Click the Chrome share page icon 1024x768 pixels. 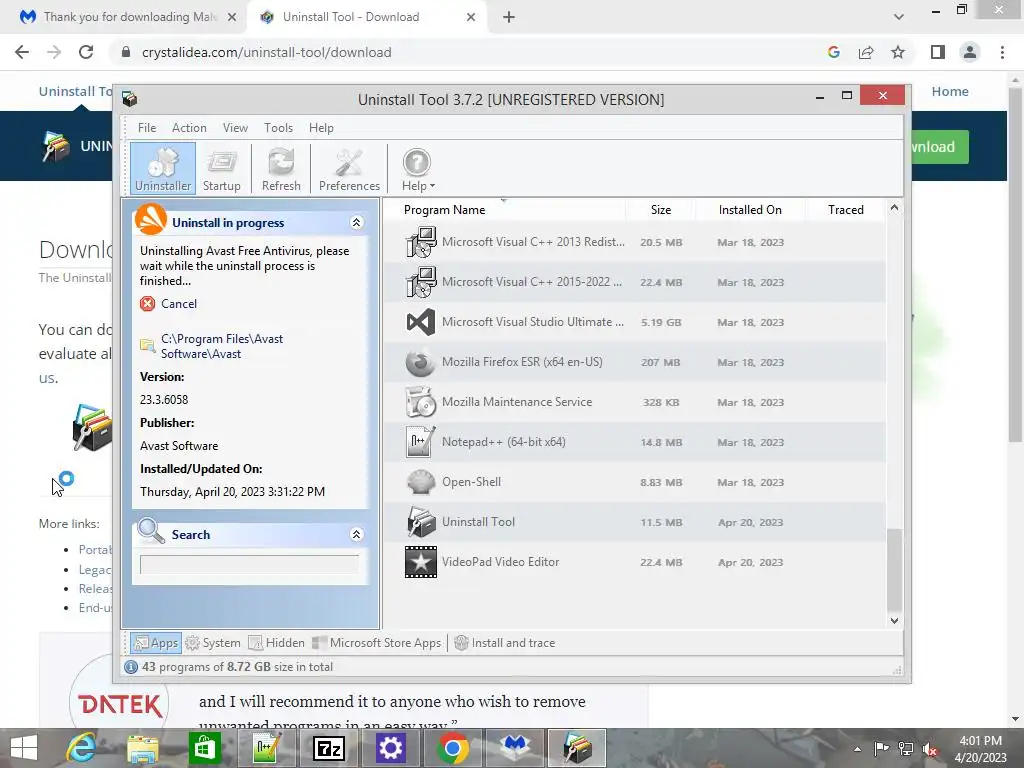click(866, 52)
